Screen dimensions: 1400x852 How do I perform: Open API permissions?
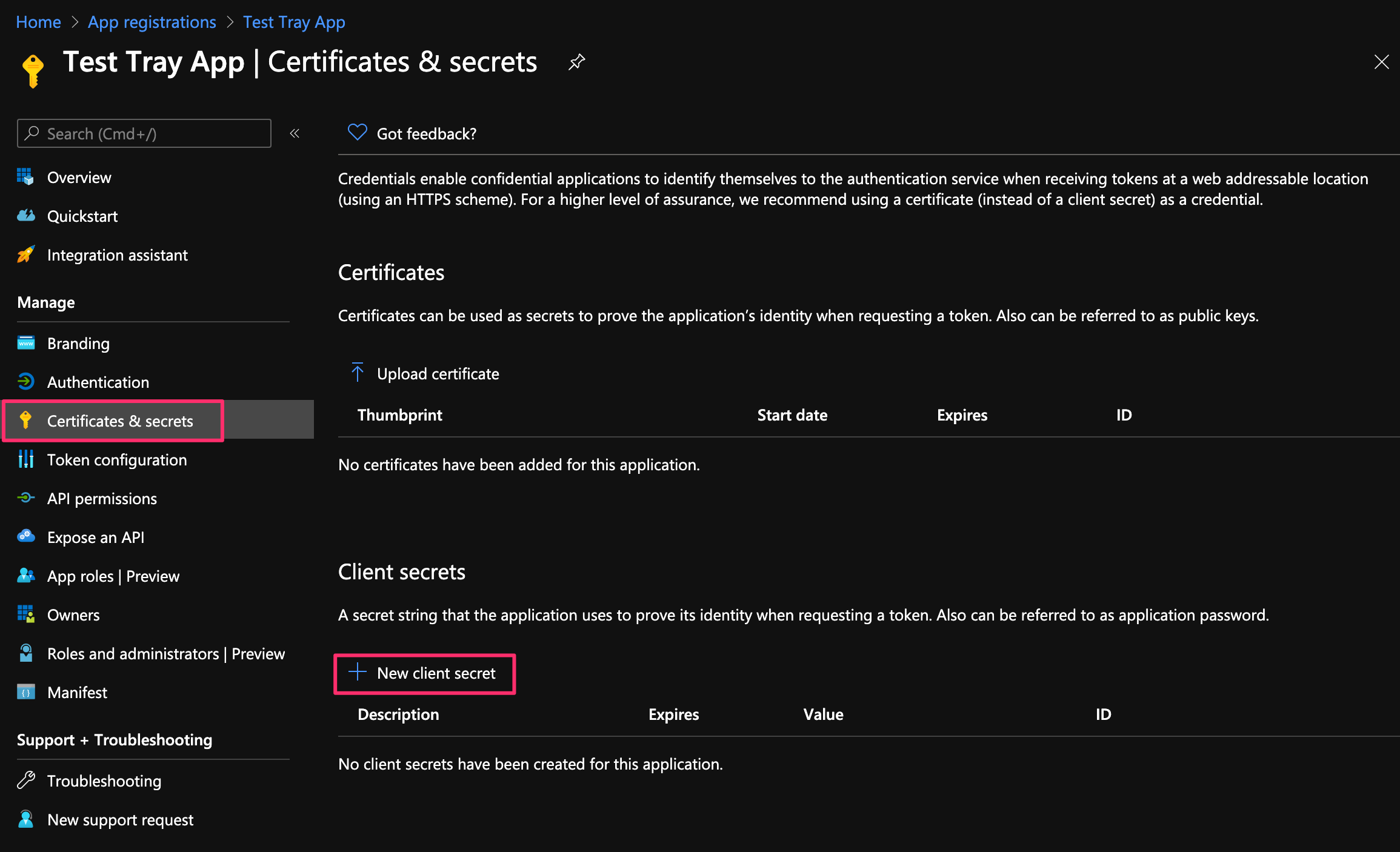pyautogui.click(x=102, y=498)
